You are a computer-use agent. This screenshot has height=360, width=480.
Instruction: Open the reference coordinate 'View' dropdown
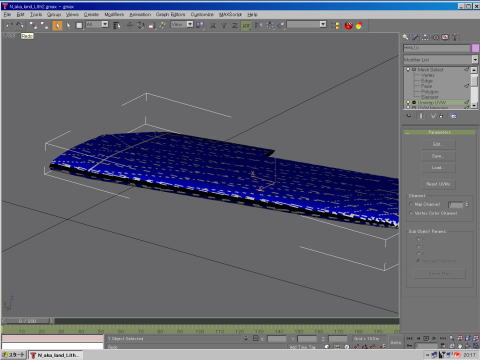pyautogui.click(x=190, y=24)
